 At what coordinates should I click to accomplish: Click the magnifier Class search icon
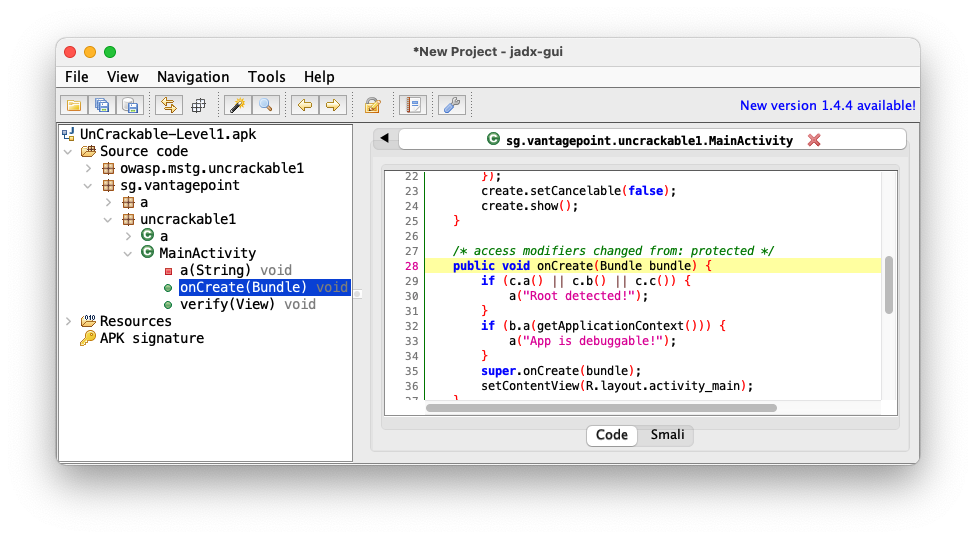266,105
